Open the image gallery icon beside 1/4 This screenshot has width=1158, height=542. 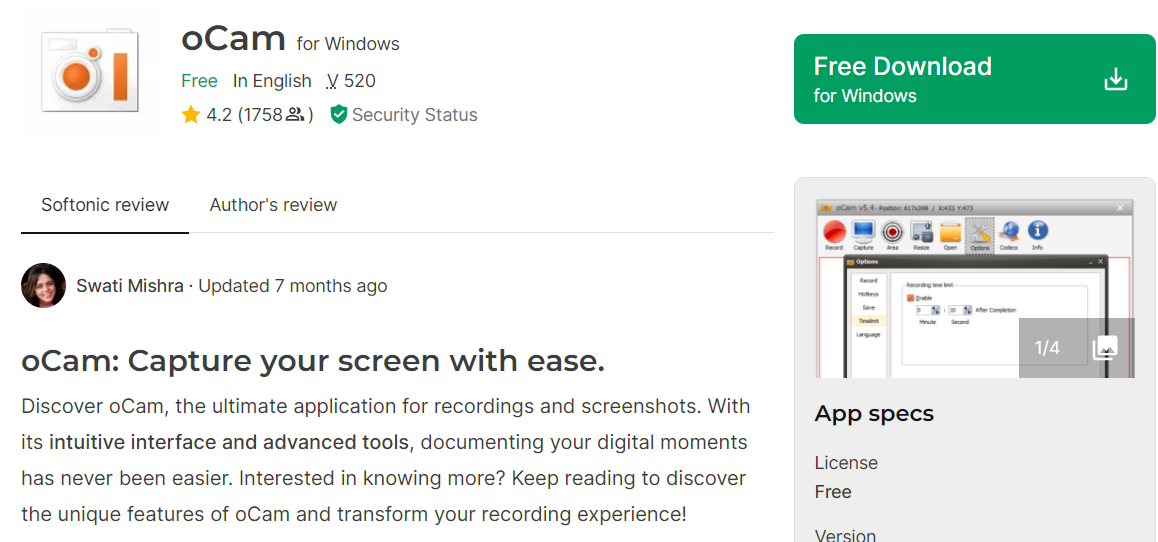(1104, 348)
